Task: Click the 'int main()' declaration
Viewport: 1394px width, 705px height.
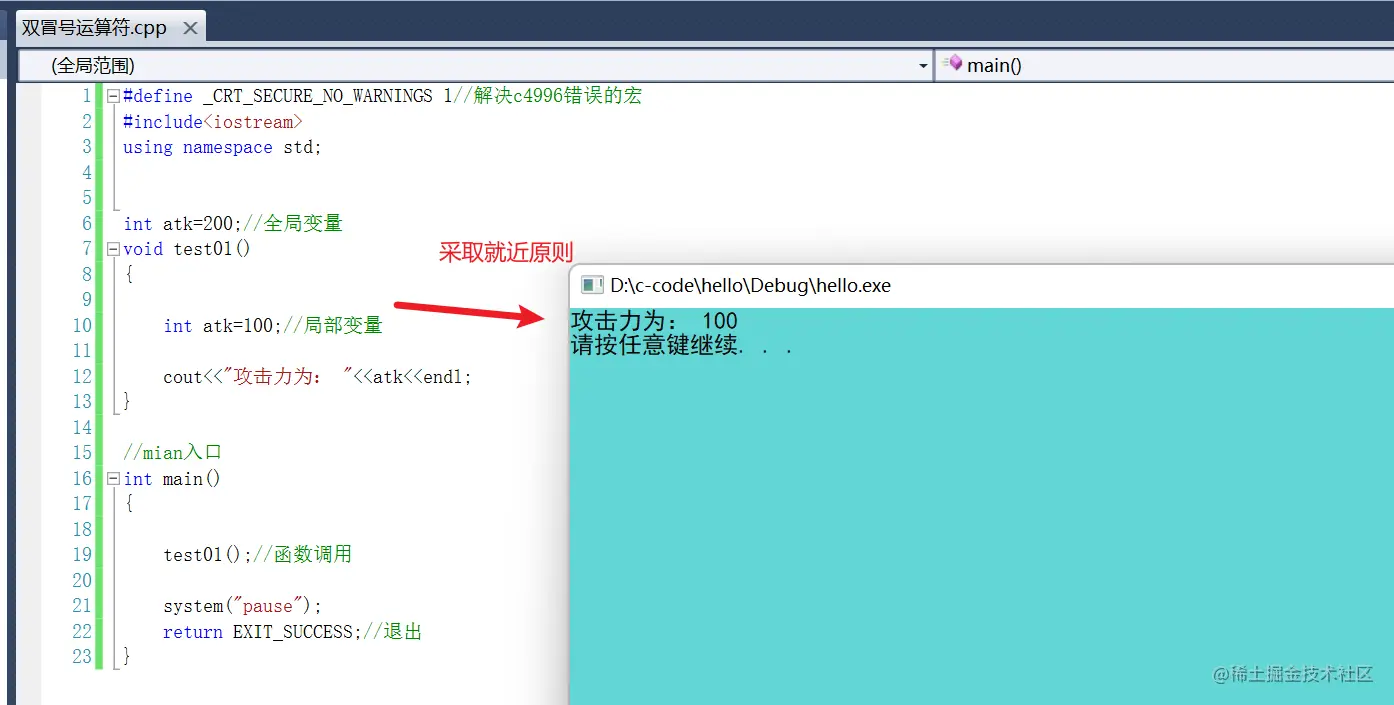Action: pos(172,479)
